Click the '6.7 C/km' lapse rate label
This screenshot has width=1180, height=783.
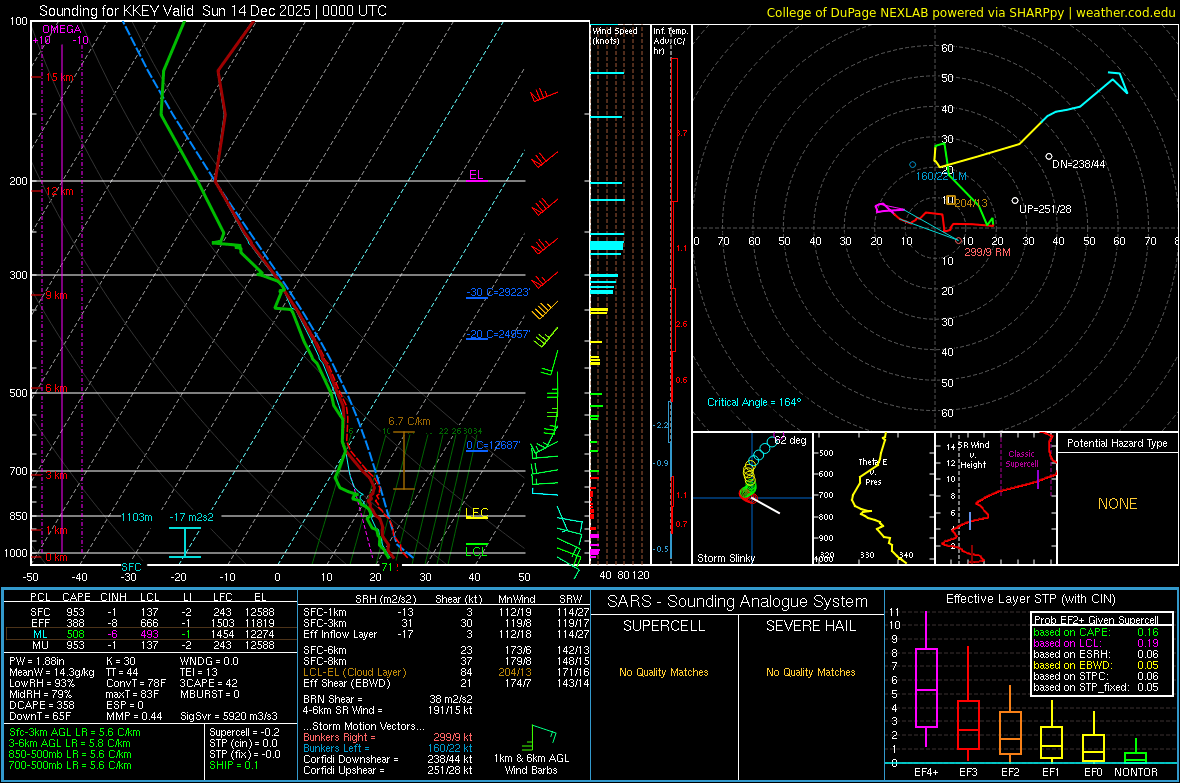409,422
